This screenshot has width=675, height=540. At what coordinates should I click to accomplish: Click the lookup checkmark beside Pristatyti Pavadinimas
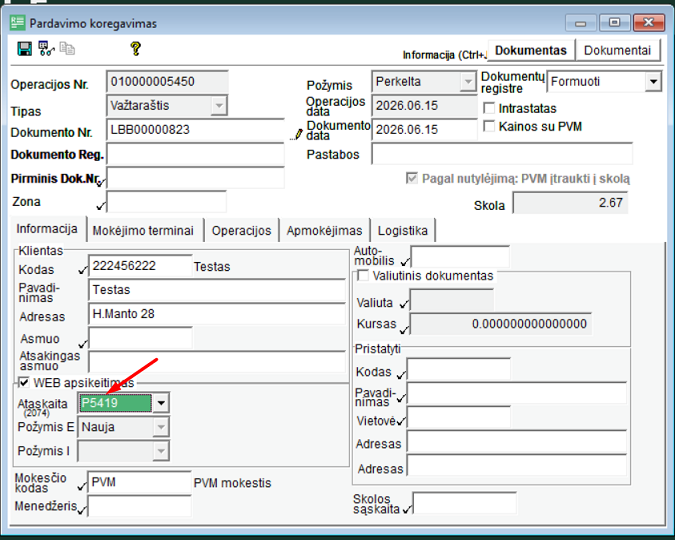coord(401,399)
